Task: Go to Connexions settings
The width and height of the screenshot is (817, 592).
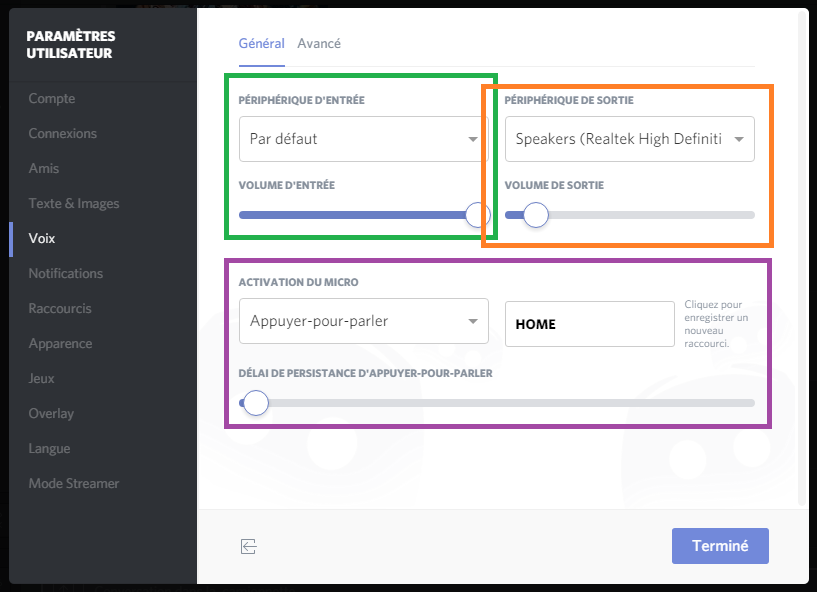Action: (x=63, y=133)
